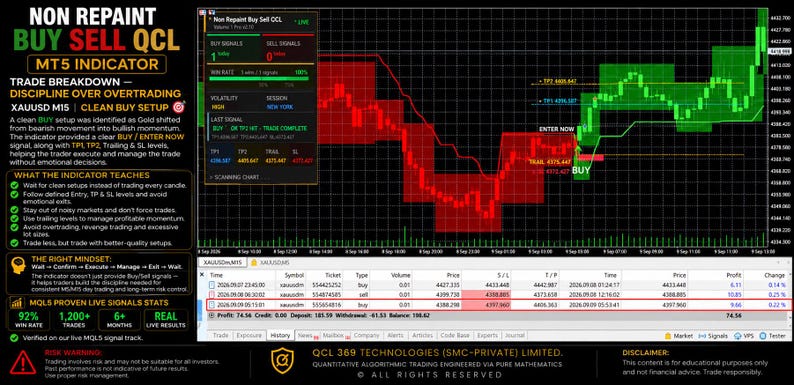This screenshot has width=794, height=385.
Task: Select the XAUUSDm,M15 chart tab
Action: tap(222, 262)
